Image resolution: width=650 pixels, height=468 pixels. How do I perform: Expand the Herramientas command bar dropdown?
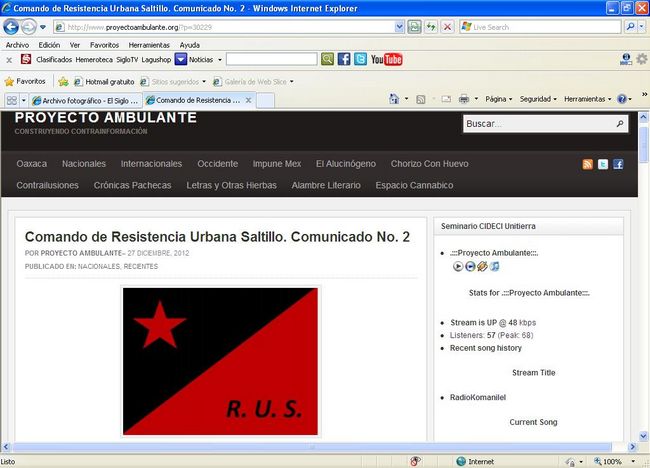tap(588, 100)
